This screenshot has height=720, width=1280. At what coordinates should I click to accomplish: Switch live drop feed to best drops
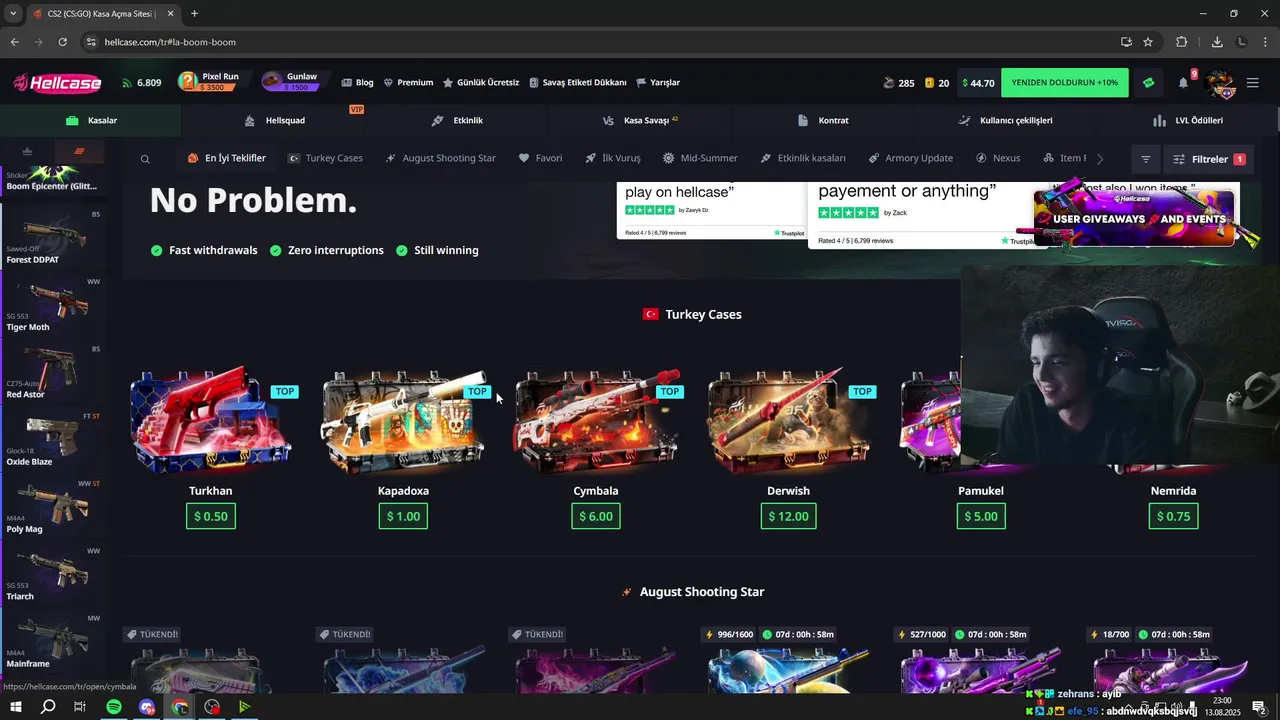27,151
